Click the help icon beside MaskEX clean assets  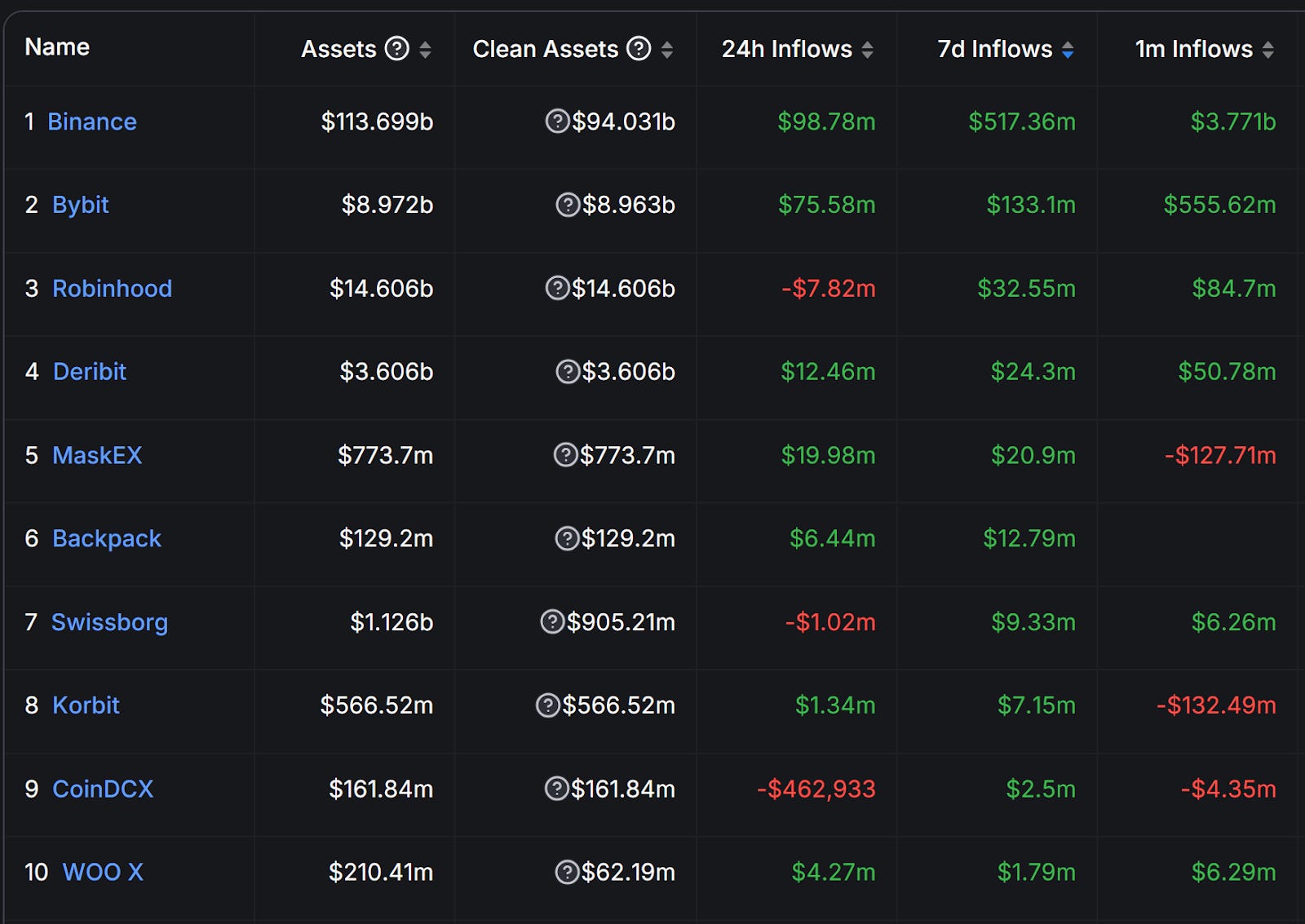[565, 454]
